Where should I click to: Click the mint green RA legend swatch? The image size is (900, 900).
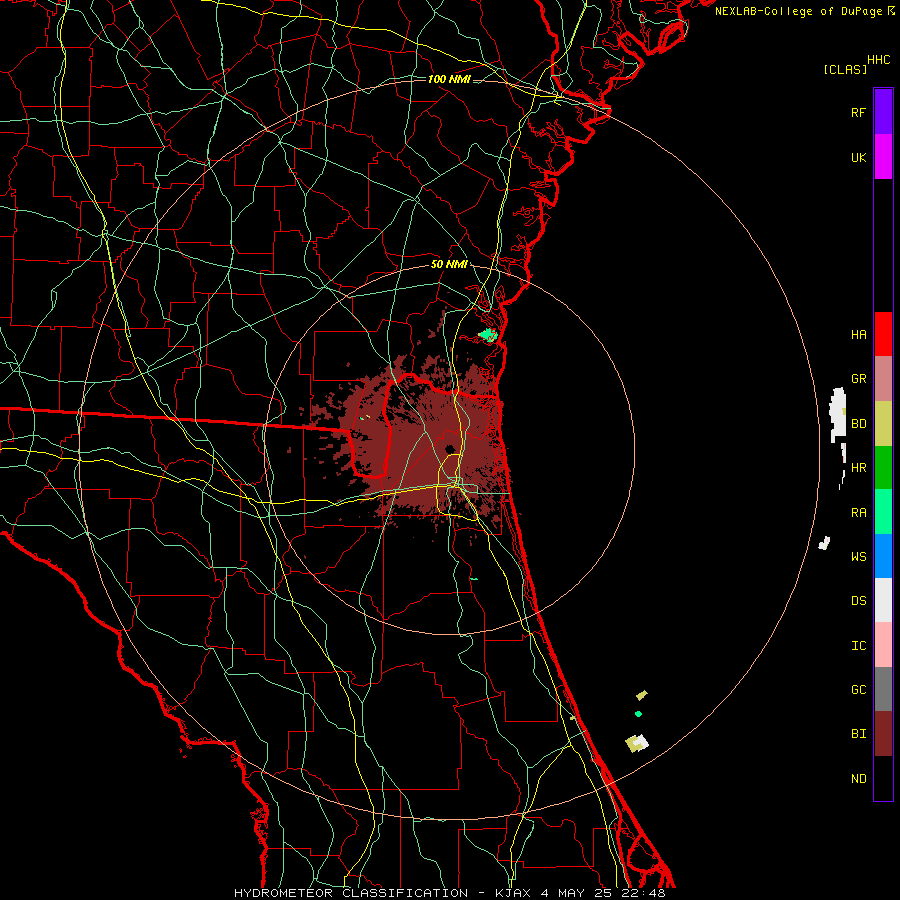point(883,512)
